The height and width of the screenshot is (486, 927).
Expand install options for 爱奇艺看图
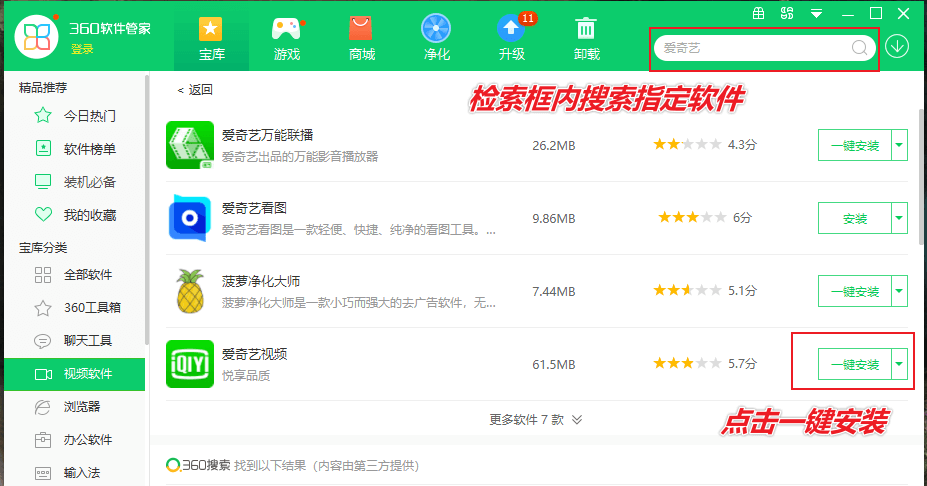tap(899, 218)
